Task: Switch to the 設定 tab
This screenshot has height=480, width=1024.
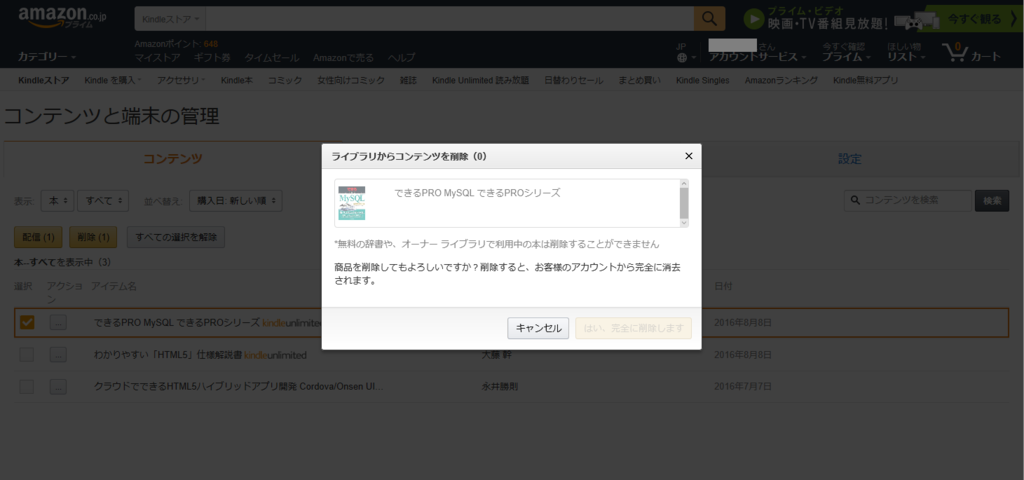Action: tap(850, 159)
